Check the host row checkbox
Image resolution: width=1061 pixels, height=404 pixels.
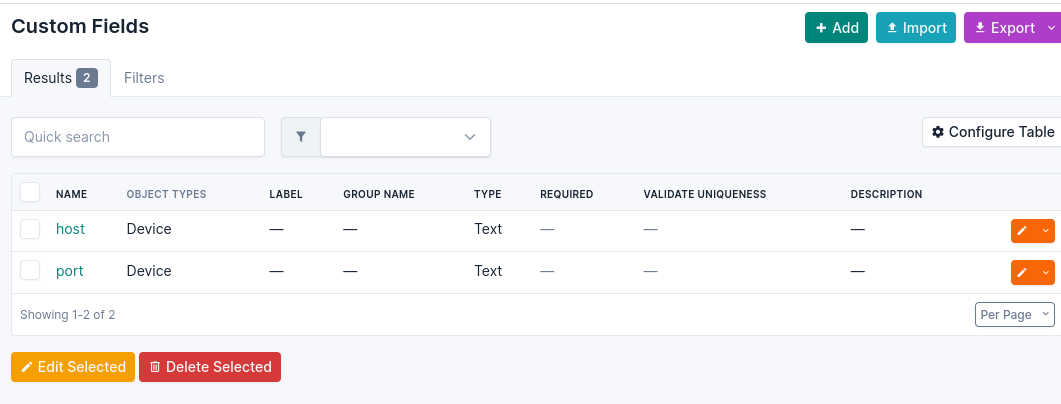(x=30, y=229)
